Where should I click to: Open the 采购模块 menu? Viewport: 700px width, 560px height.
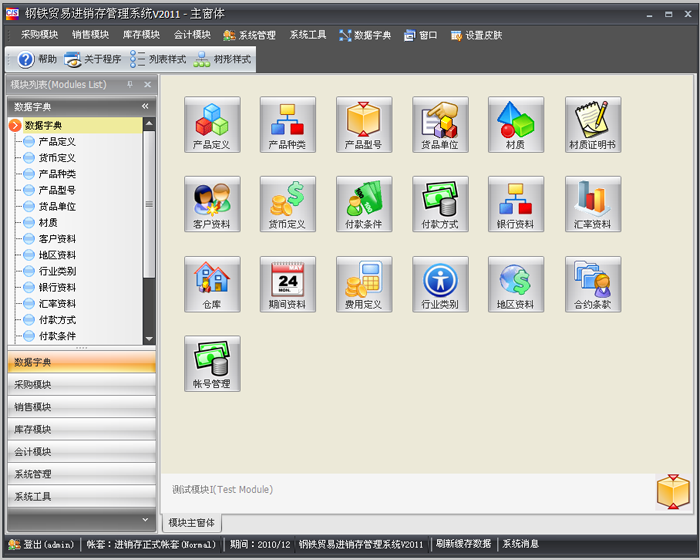[39, 35]
